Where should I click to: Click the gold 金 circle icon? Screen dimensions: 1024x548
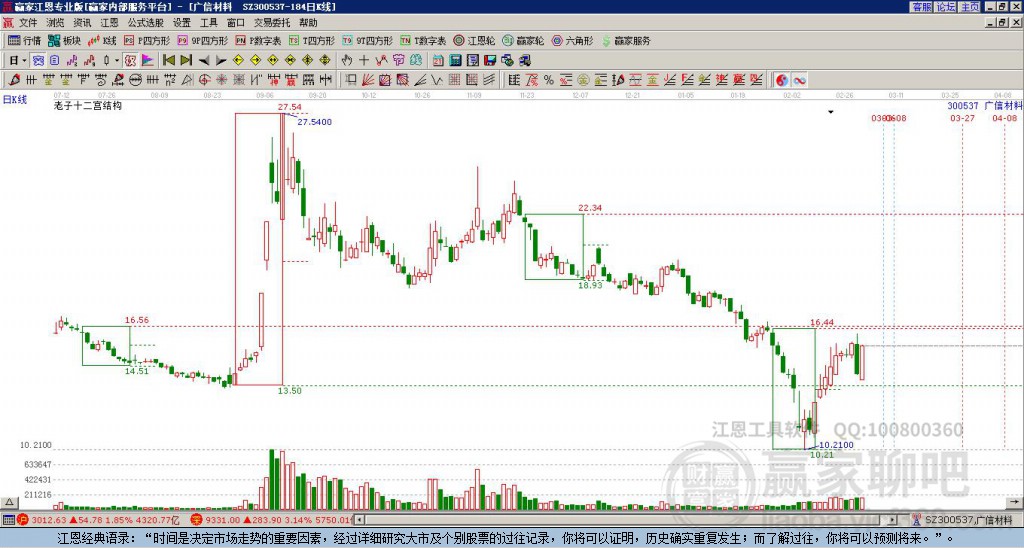pos(582,80)
